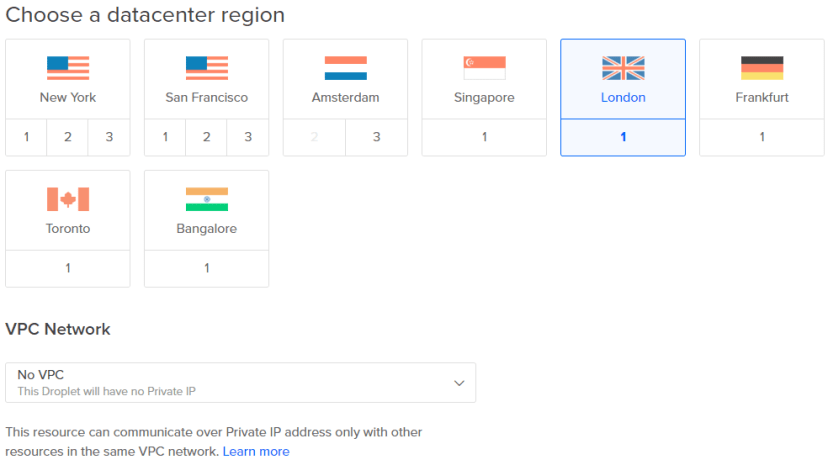Click the New York US flag icon
The width and height of the screenshot is (828, 465).
(x=68, y=68)
